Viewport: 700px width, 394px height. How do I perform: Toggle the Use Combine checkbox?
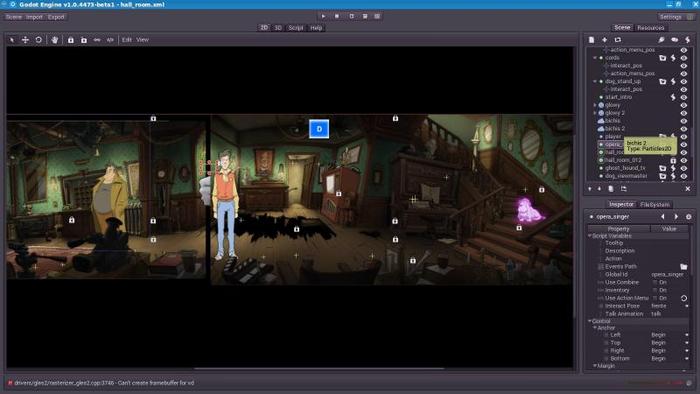pos(655,282)
